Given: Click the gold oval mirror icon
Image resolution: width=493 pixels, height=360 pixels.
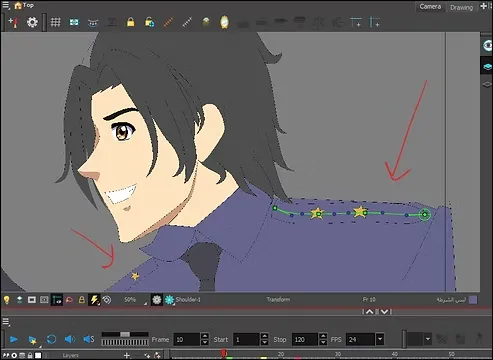Looking at the screenshot, I should tap(224, 22).
